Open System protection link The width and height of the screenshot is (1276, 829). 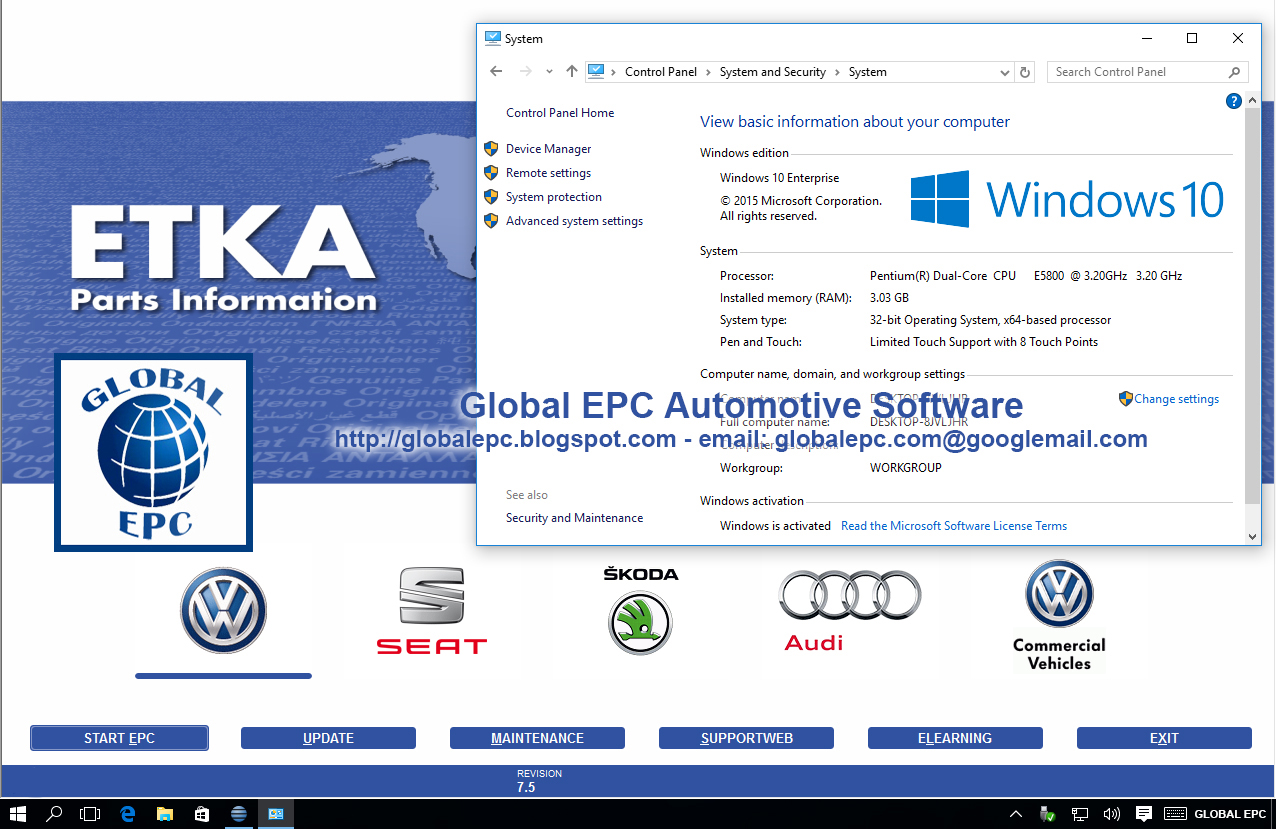tap(554, 197)
